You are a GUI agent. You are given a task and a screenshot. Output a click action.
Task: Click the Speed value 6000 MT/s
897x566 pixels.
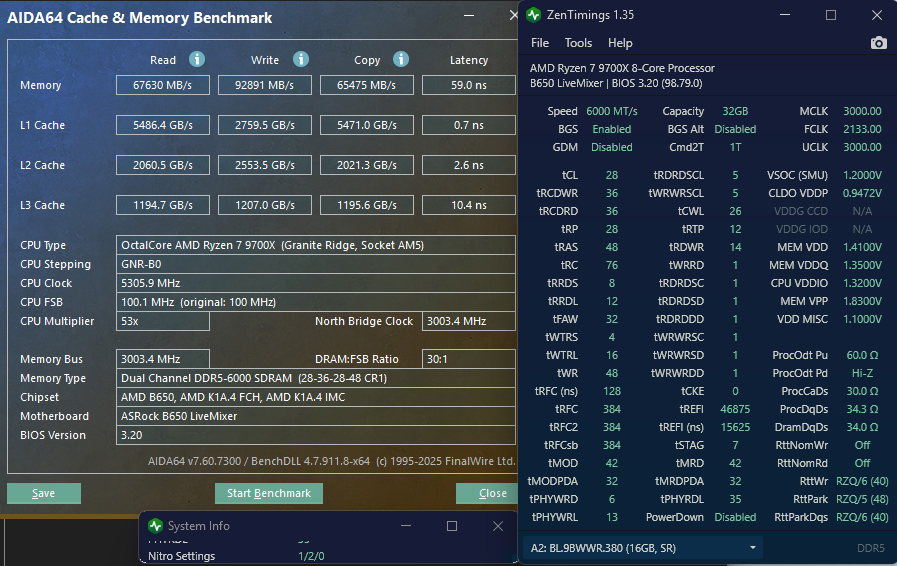coord(612,111)
